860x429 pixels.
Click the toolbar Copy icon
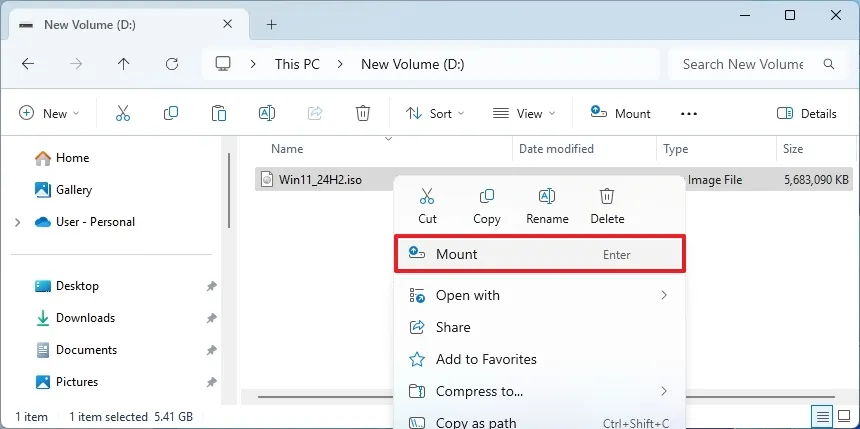tap(171, 114)
